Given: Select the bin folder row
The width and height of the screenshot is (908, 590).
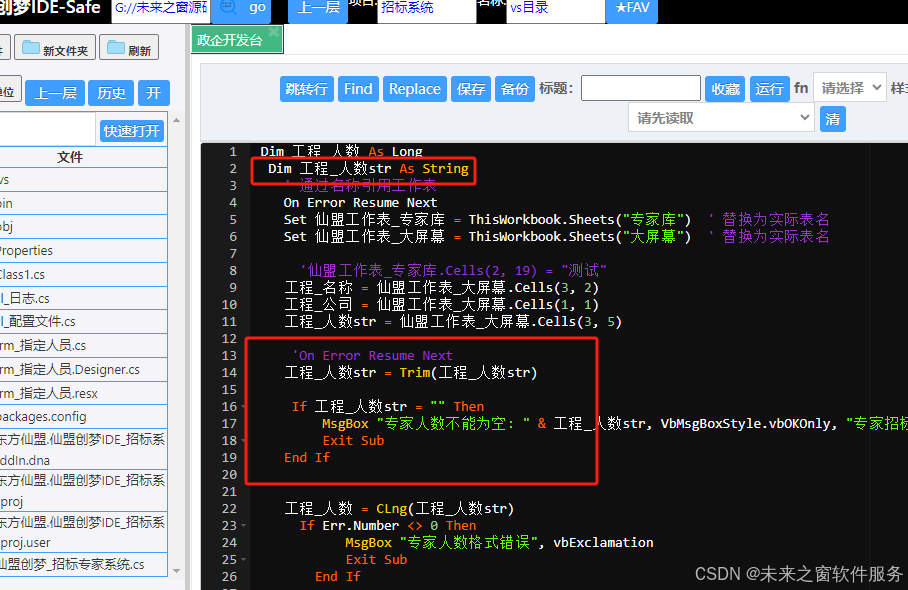Looking at the screenshot, I should (x=83, y=203).
